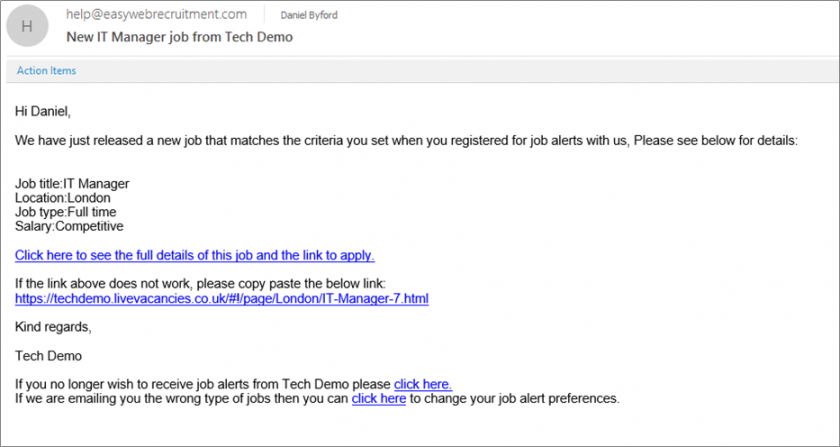Open the full job details and apply link
This screenshot has width=840, height=447.
[195, 255]
